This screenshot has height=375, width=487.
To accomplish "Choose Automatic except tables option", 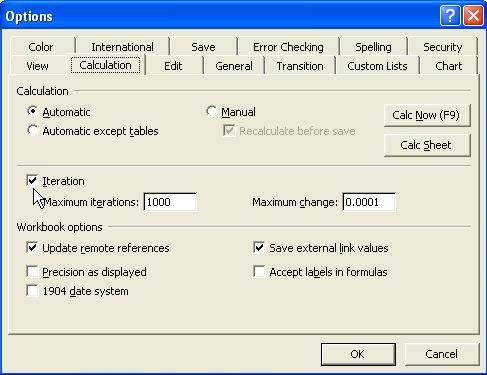I will click(x=32, y=130).
